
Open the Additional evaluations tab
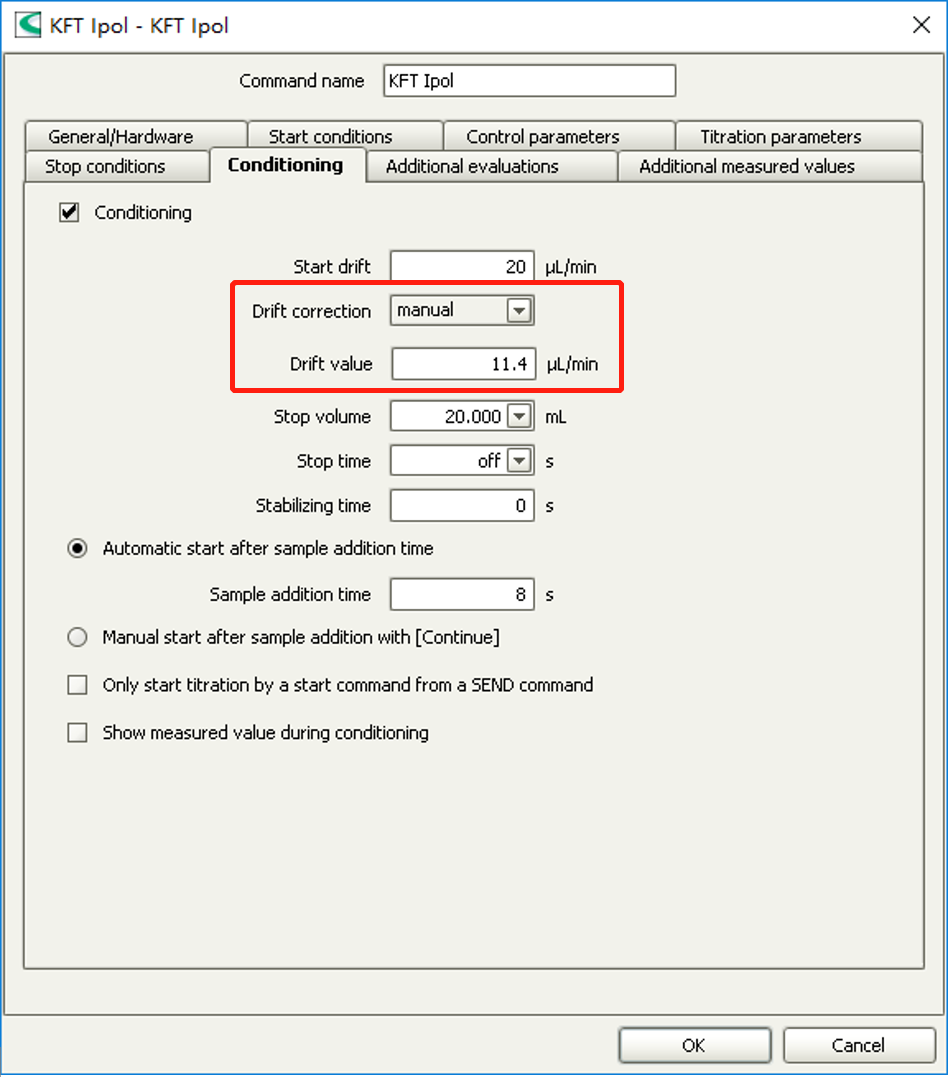[492, 167]
